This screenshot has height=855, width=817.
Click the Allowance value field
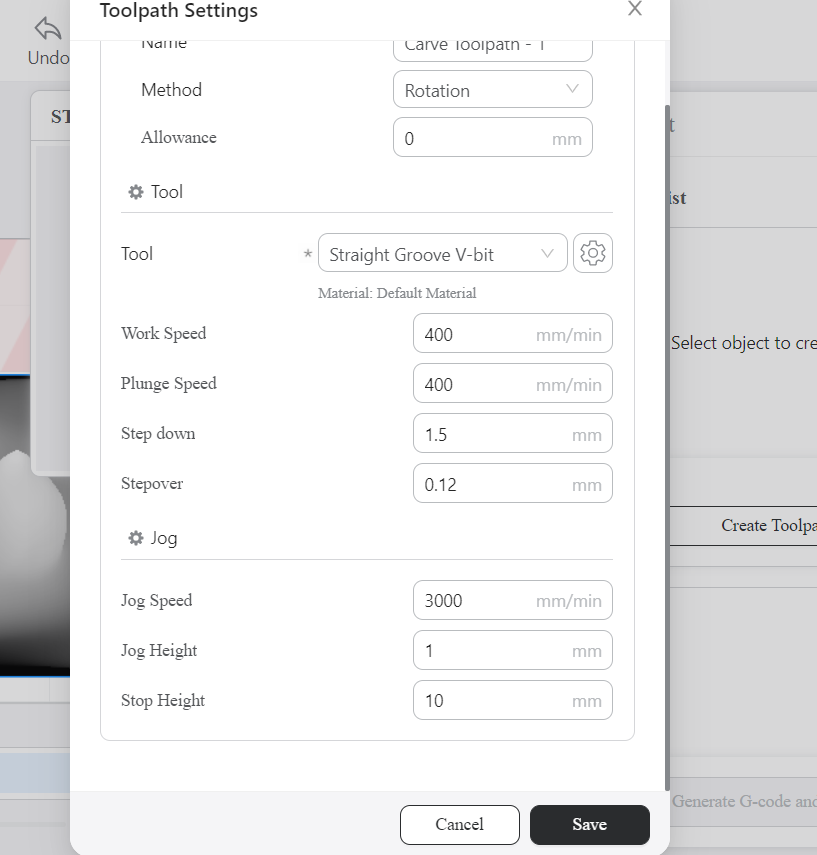pyautogui.click(x=492, y=138)
